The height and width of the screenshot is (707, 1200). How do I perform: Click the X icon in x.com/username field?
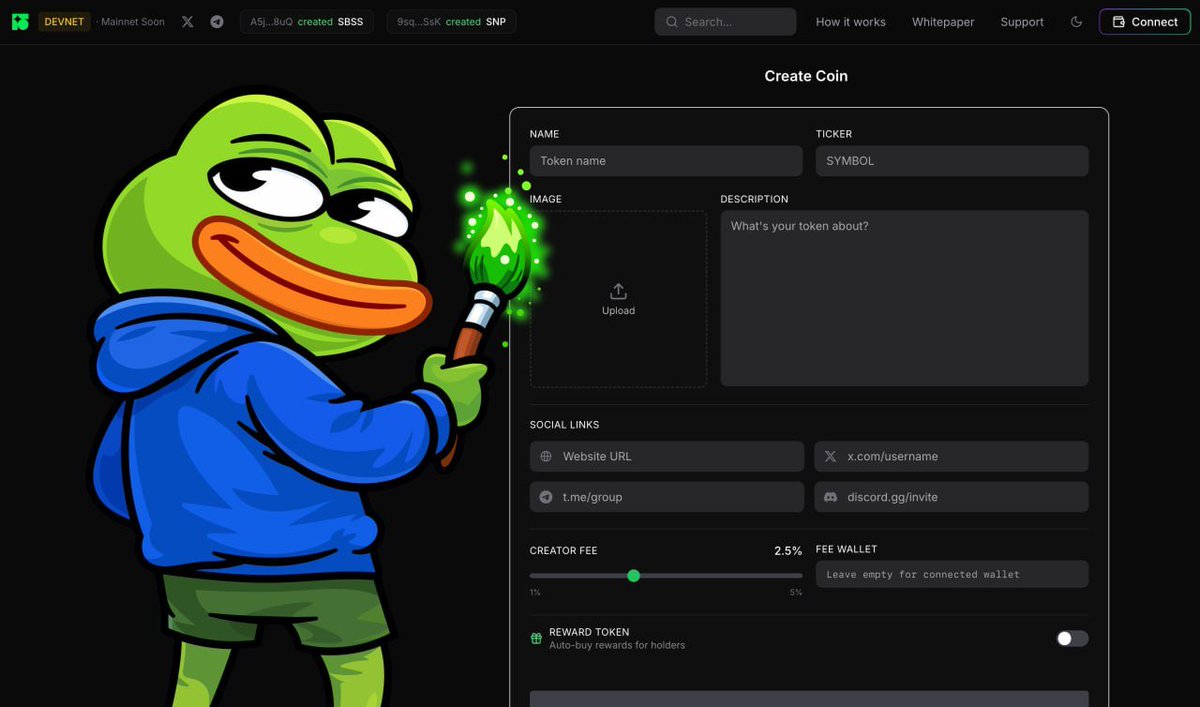(830, 456)
